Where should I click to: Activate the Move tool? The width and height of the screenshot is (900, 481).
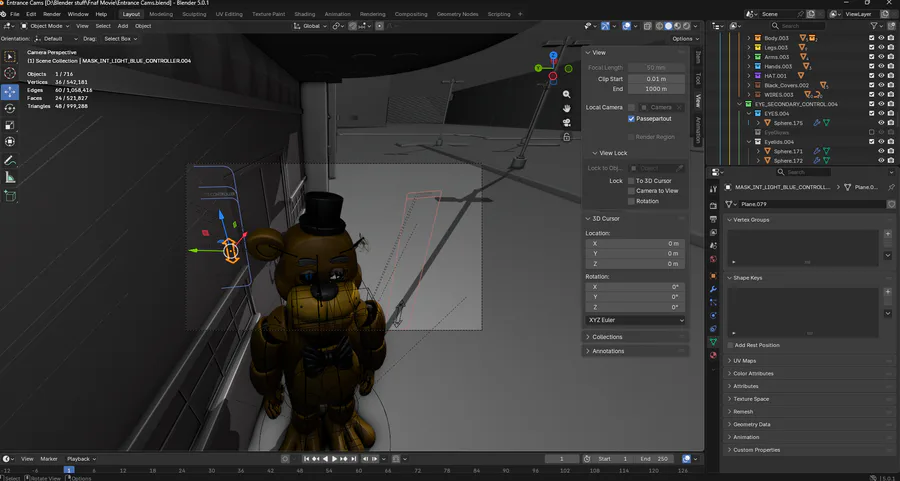[10, 92]
